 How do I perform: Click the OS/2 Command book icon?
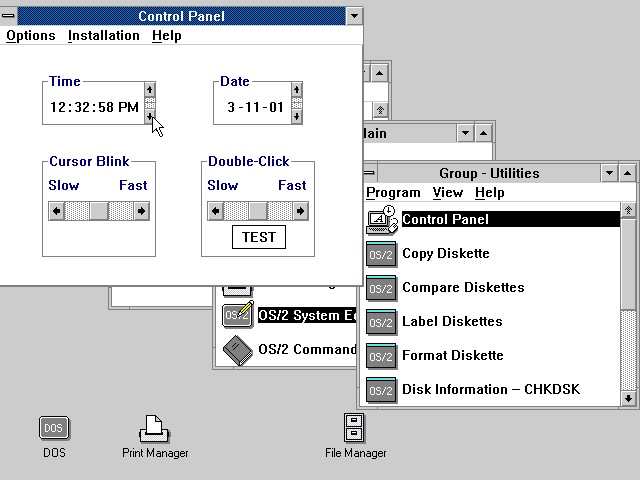(x=238, y=350)
